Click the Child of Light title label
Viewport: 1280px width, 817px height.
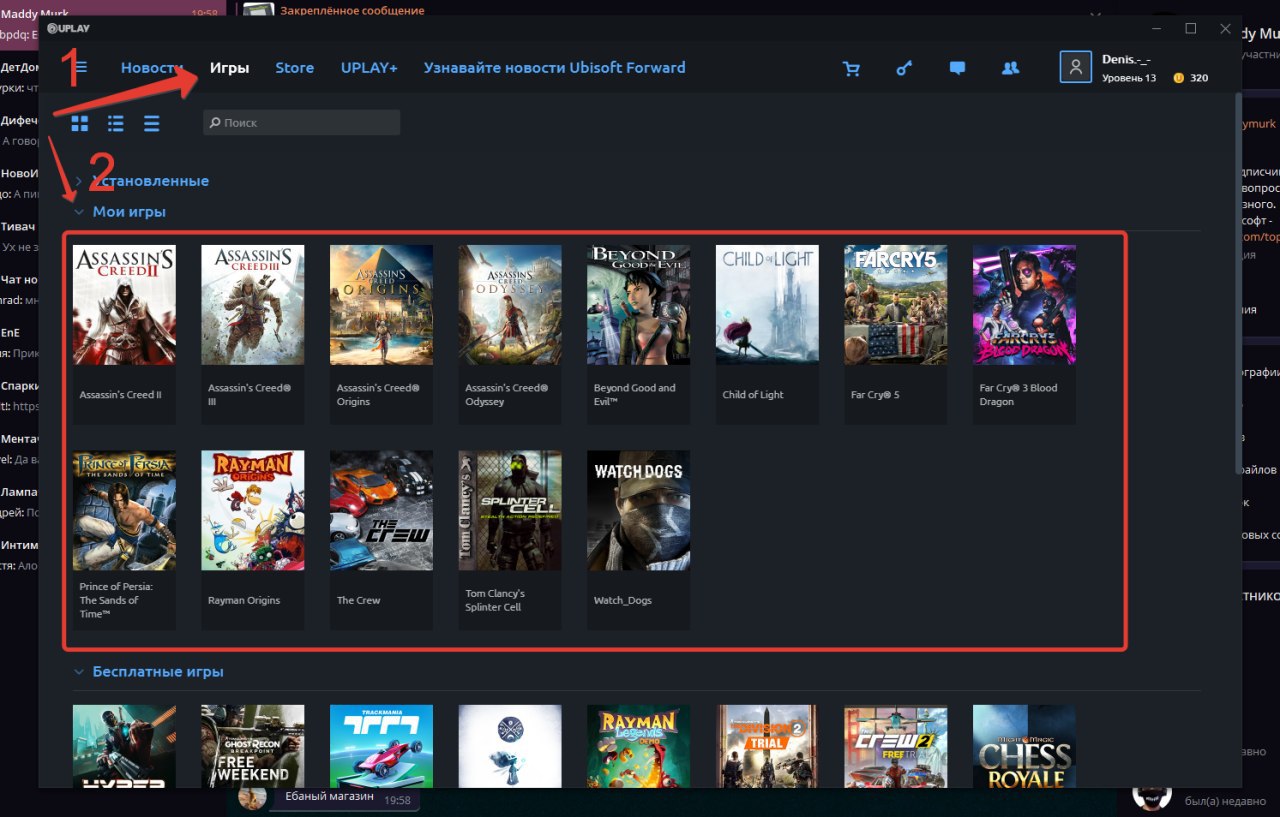coord(753,395)
